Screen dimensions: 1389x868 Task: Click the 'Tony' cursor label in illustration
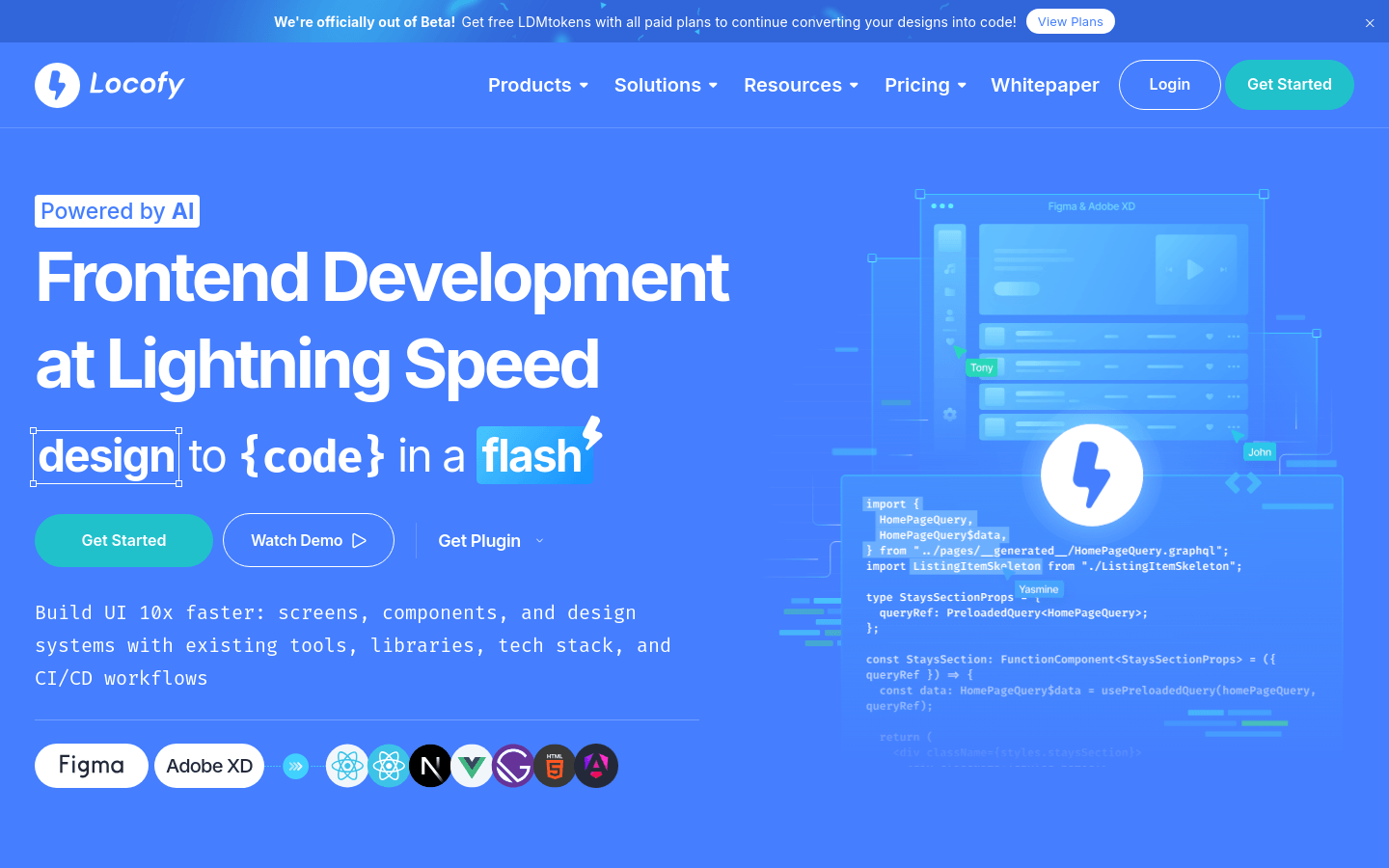pos(982,367)
